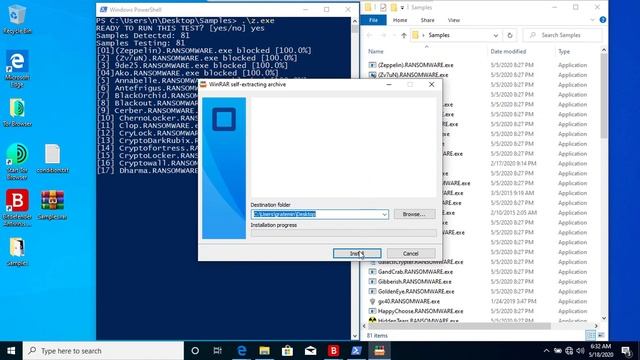The width and height of the screenshot is (640, 360).
Task: Click the Back arrow in File Explorer
Action: click(x=369, y=36)
